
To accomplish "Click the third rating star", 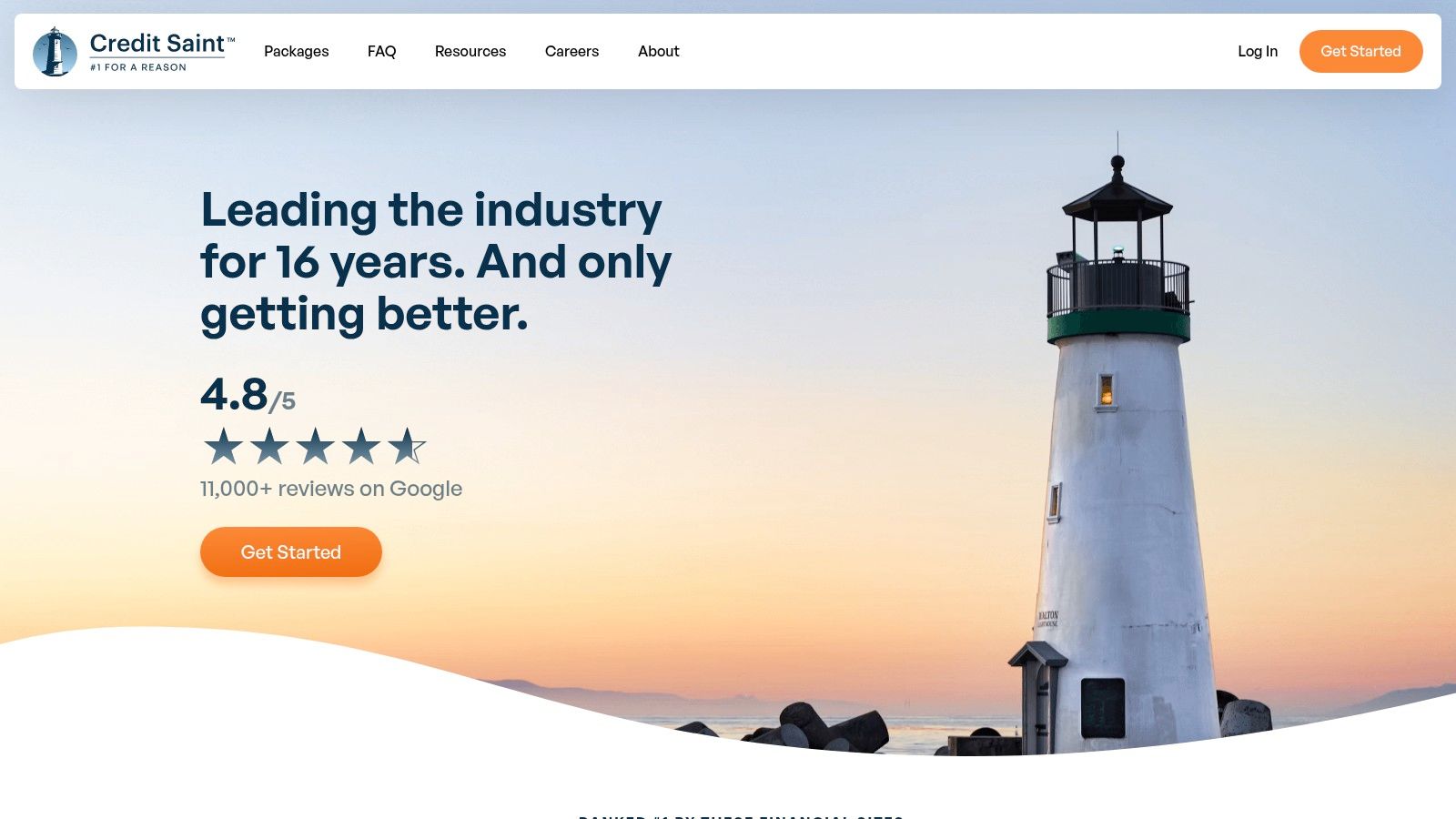I will (x=316, y=446).
